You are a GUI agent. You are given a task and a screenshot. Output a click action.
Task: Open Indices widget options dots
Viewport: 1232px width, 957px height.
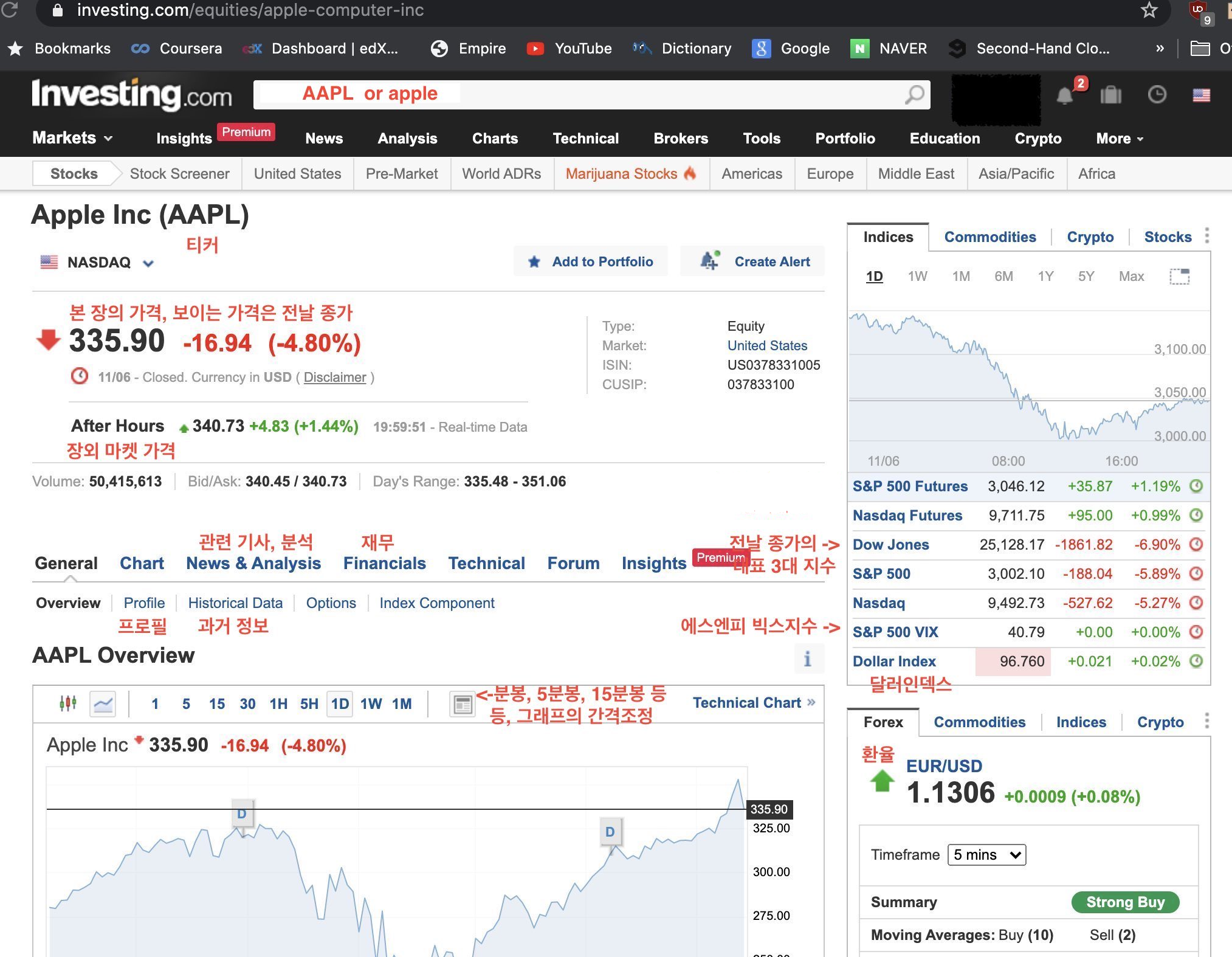coord(1207,236)
